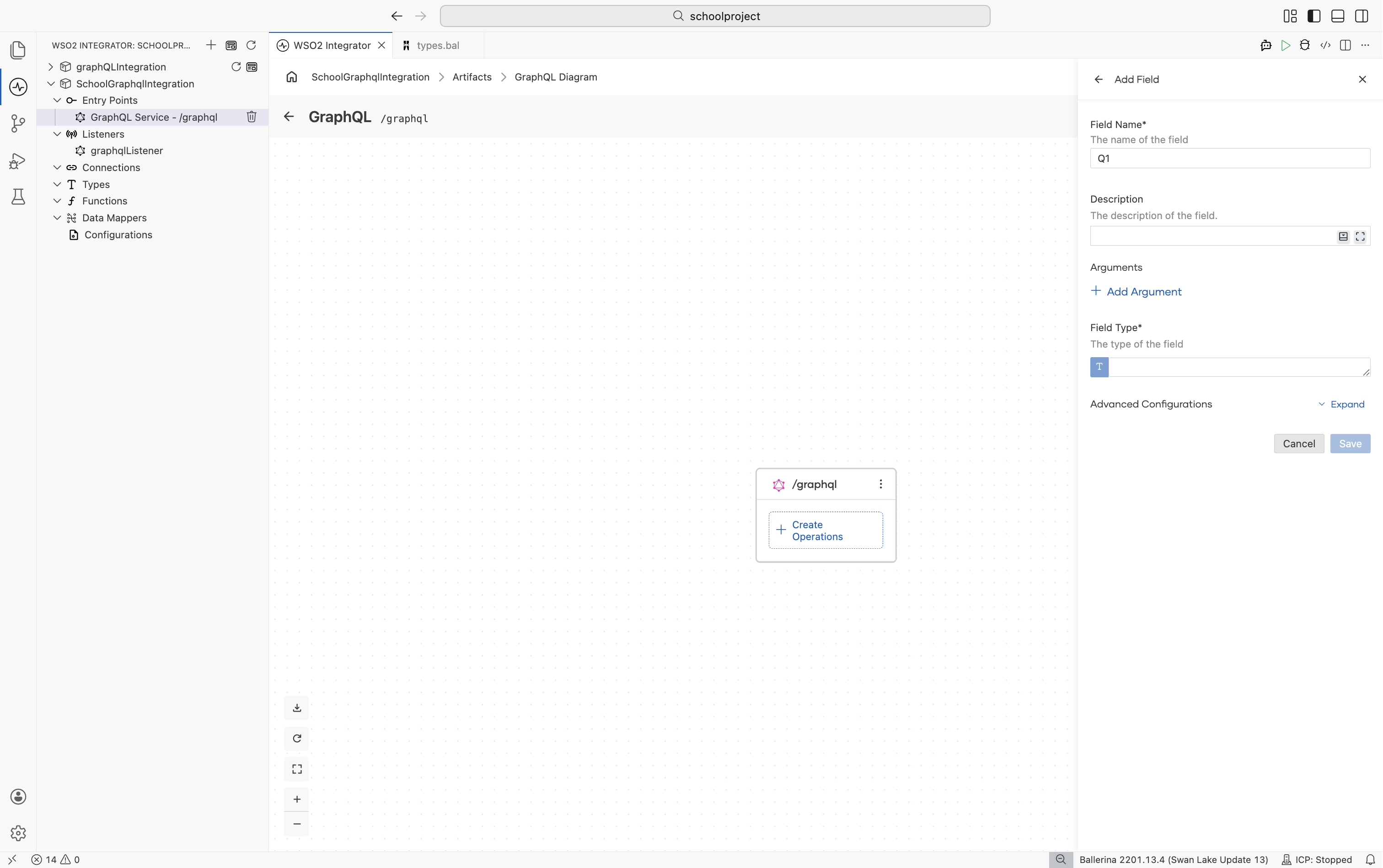Expand Advanced Configurations

(x=1341, y=404)
